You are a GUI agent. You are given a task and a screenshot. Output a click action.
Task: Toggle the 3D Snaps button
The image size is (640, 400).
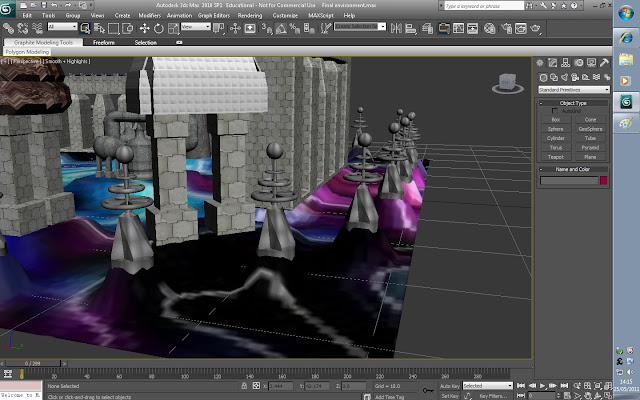click(267, 28)
